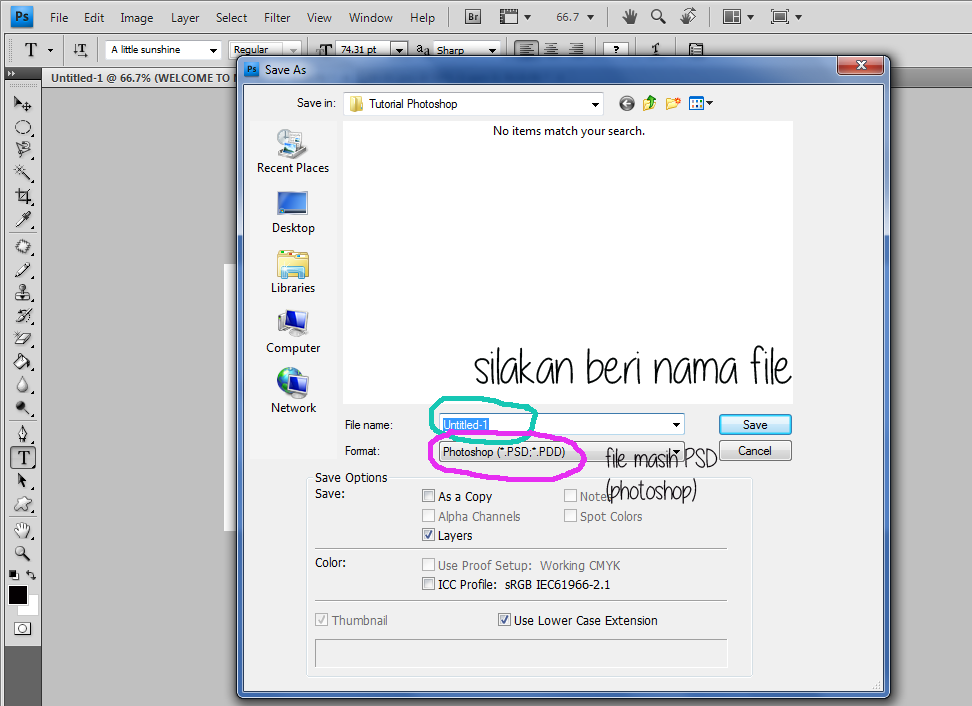Uncheck the Layers checkbox
972x706 pixels.
tap(429, 535)
